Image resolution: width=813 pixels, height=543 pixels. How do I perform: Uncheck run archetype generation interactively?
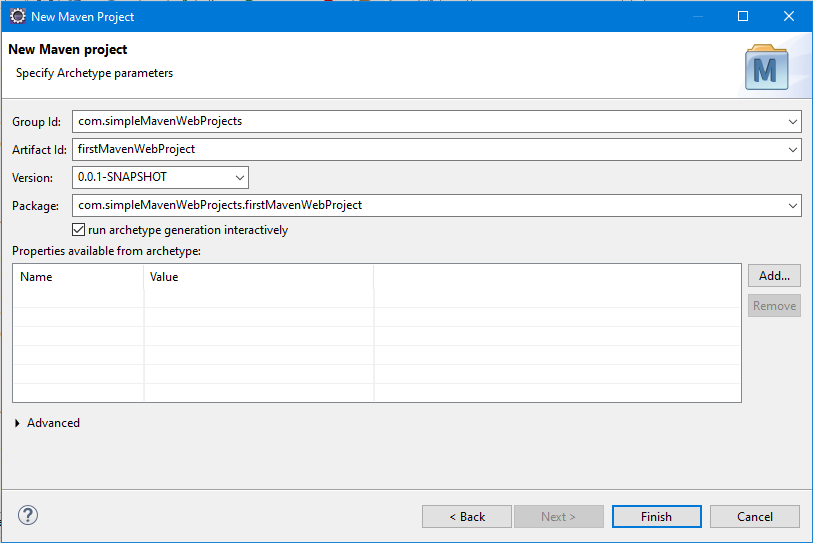[78, 230]
